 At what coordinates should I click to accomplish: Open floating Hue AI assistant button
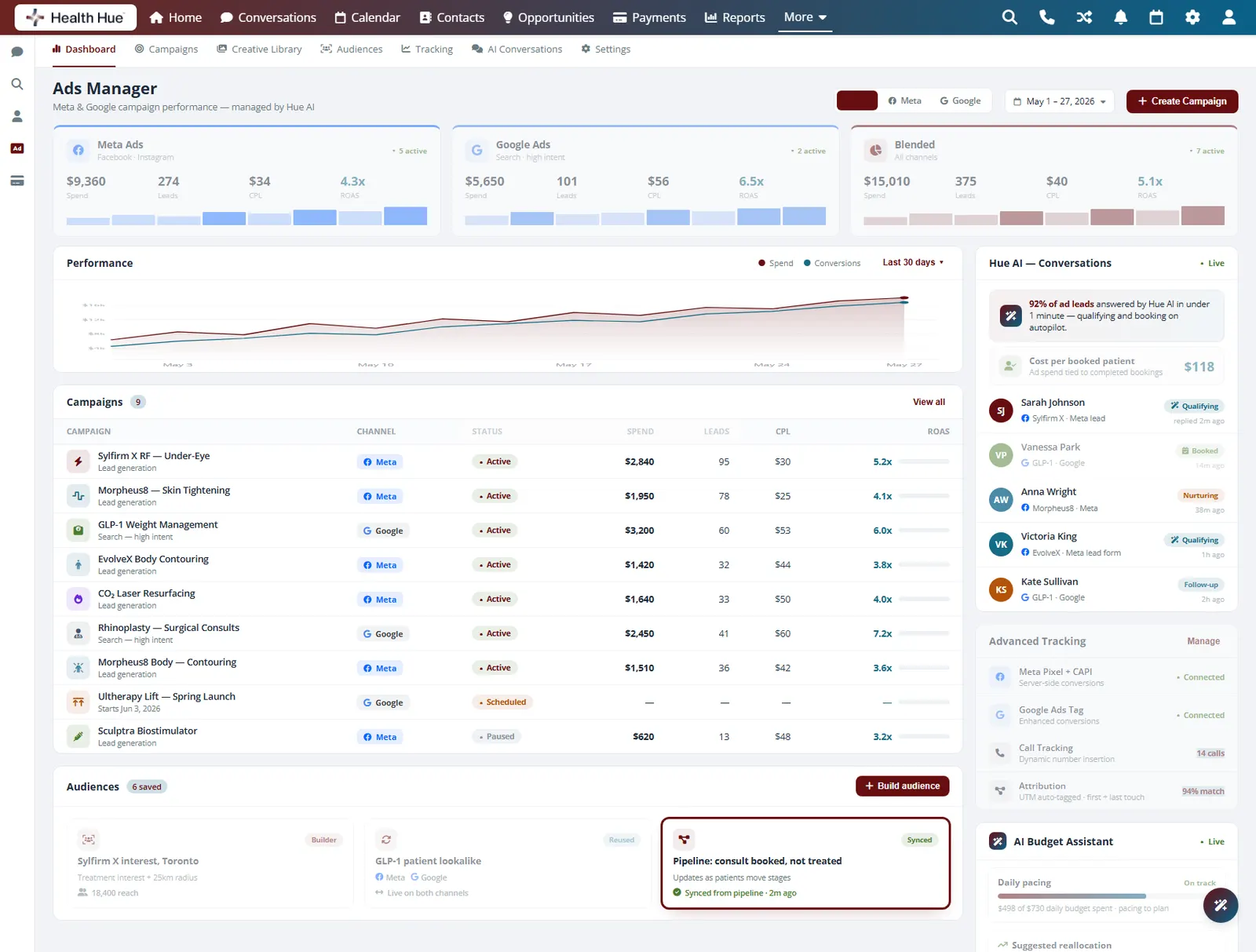tap(1221, 905)
